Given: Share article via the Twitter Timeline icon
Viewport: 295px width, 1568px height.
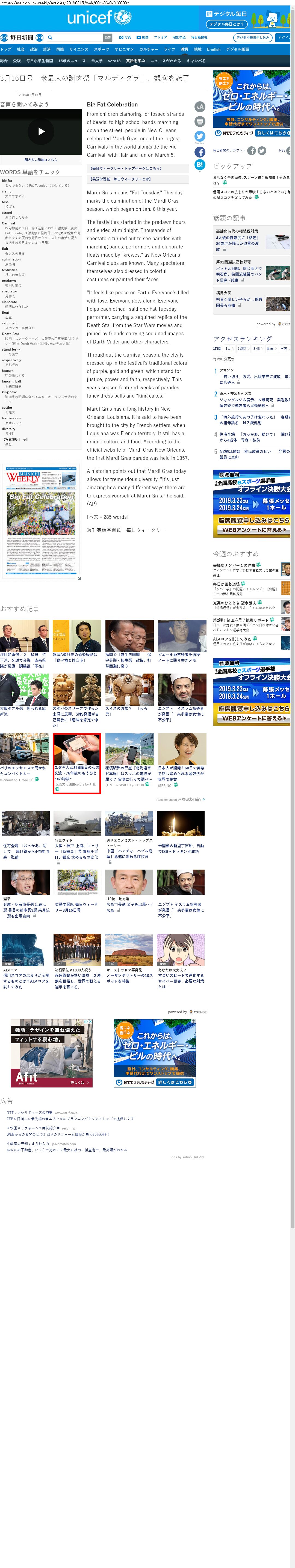Looking at the screenshot, I should click(x=199, y=136).
